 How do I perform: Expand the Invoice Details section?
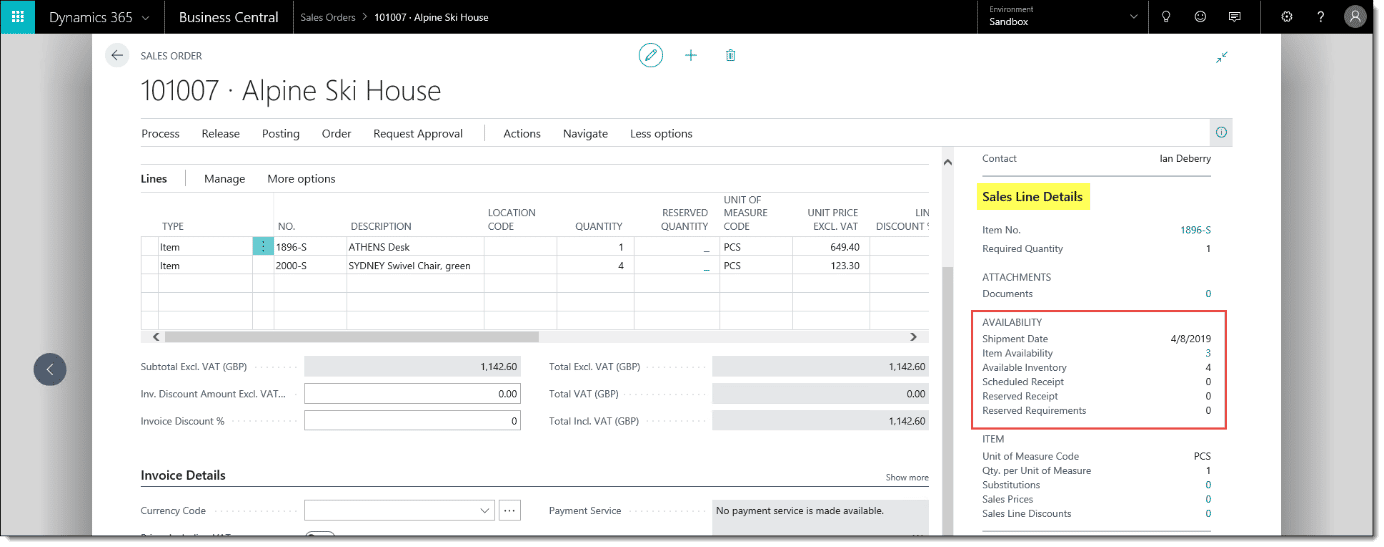click(x=183, y=475)
